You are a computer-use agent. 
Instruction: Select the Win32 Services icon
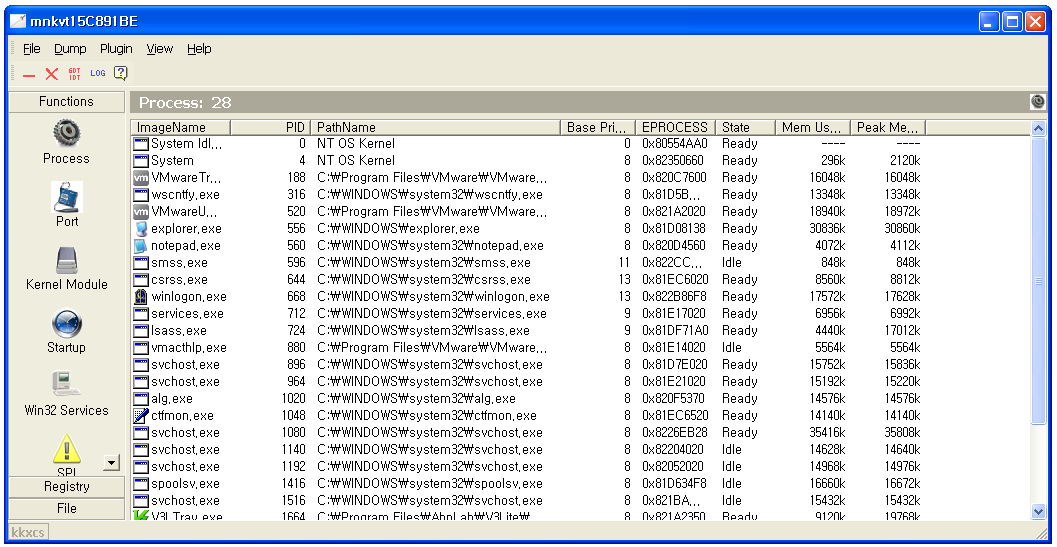pos(66,385)
